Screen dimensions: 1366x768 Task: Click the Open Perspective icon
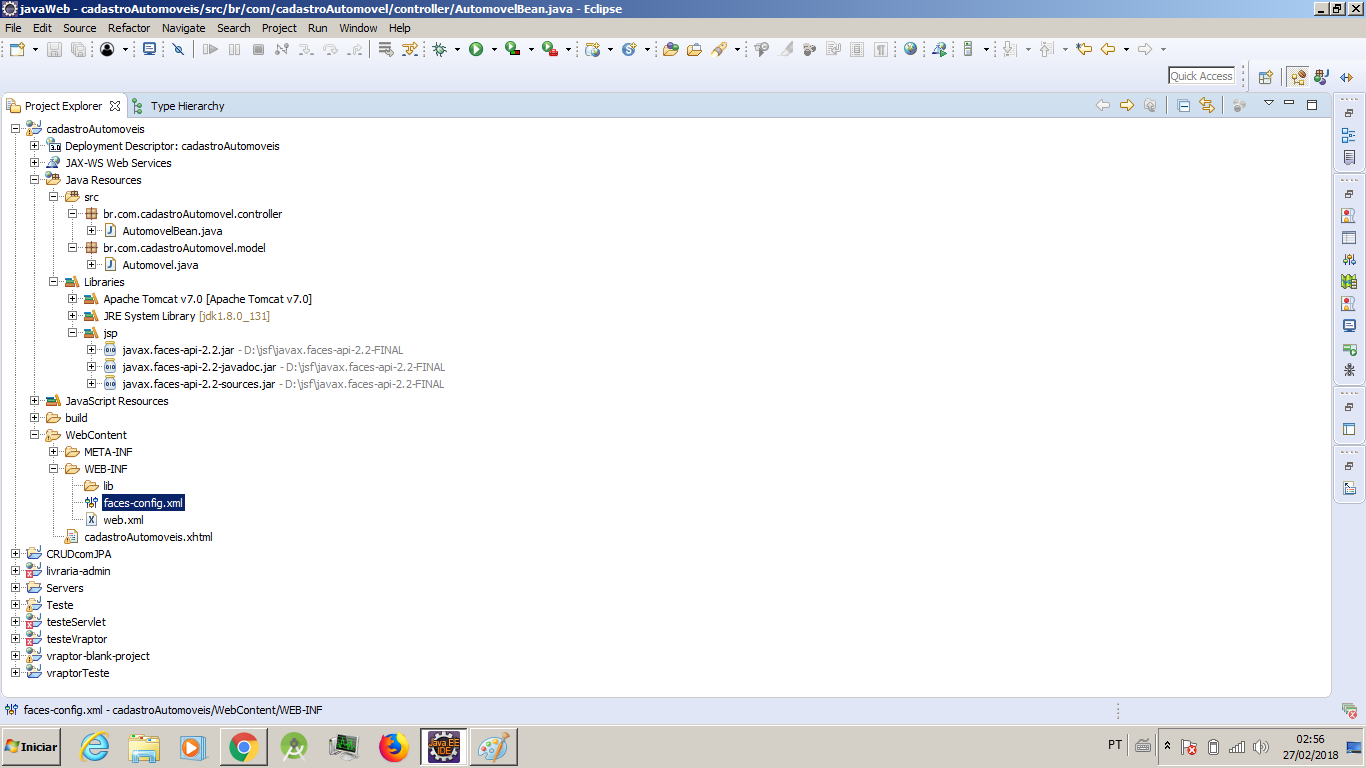1266,76
